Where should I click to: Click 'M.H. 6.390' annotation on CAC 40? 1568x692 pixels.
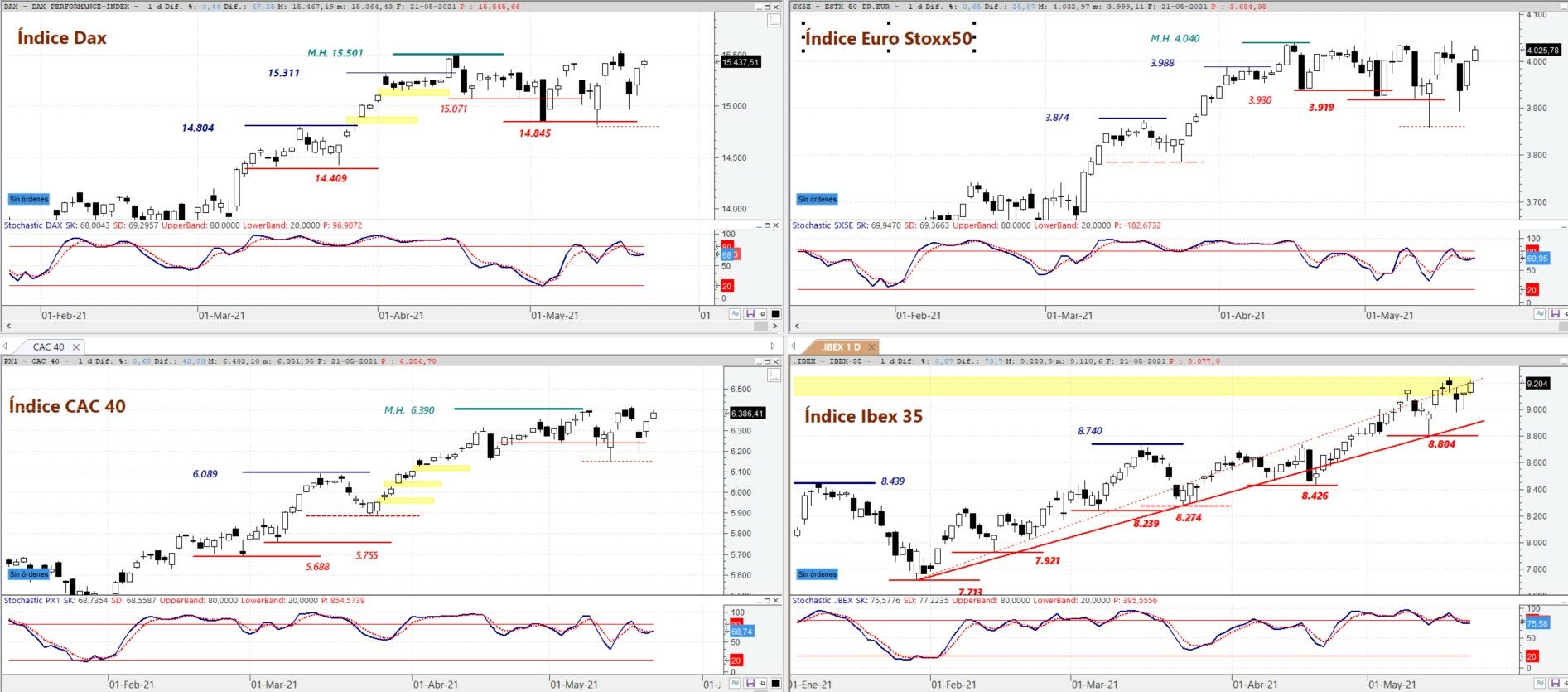coord(409,410)
